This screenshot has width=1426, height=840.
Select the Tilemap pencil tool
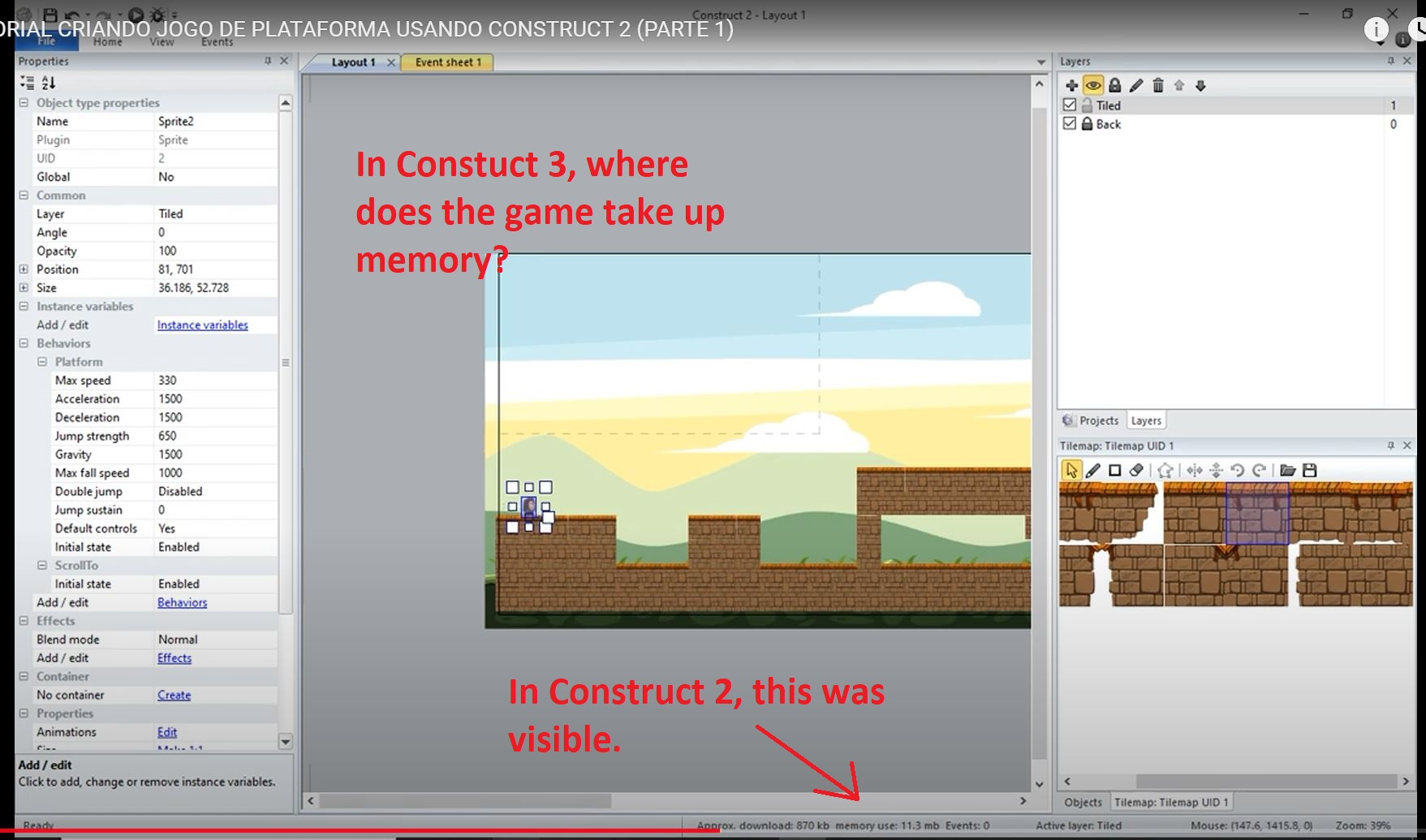pyautogui.click(x=1093, y=470)
